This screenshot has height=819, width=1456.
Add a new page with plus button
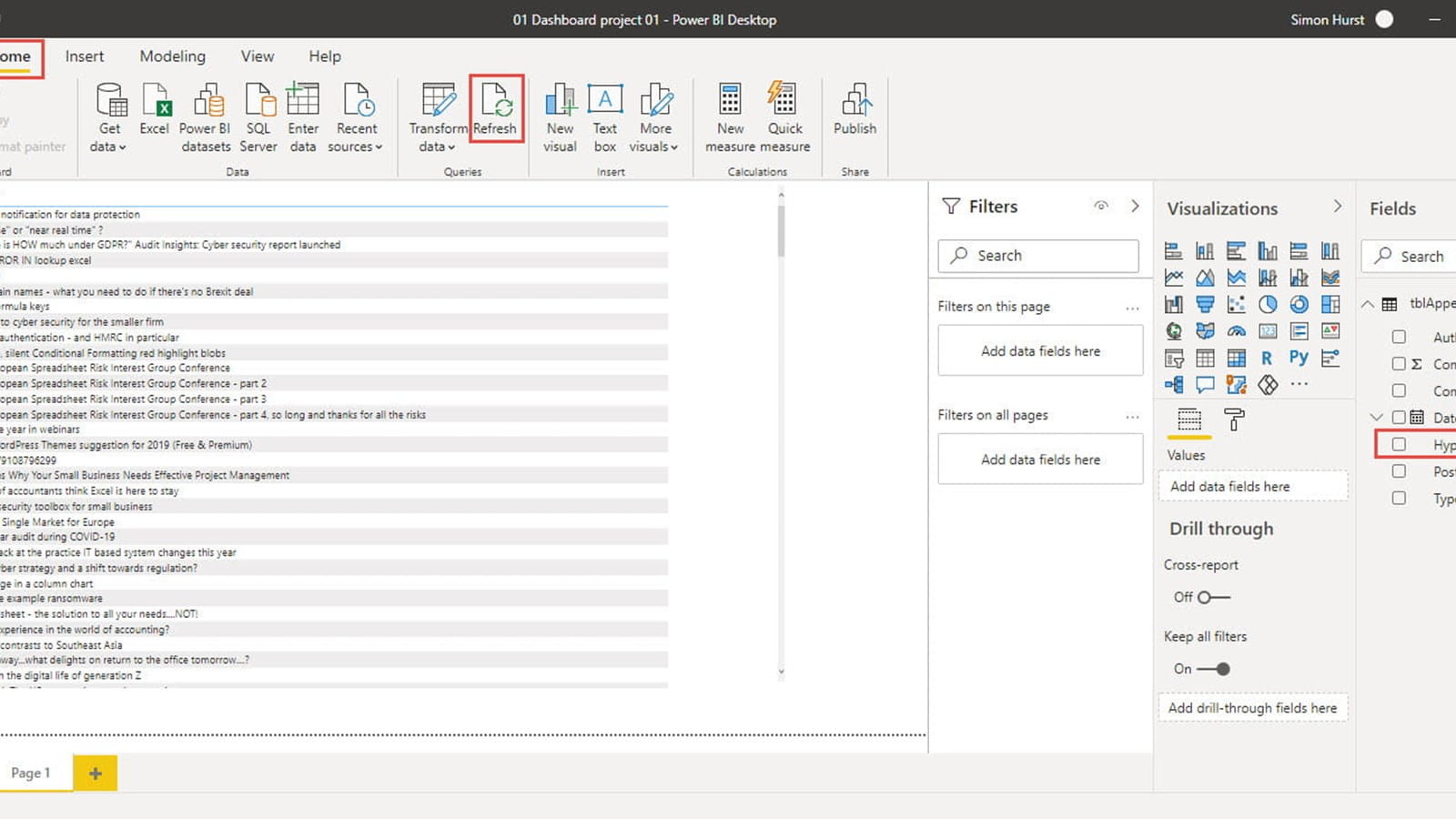[96, 773]
